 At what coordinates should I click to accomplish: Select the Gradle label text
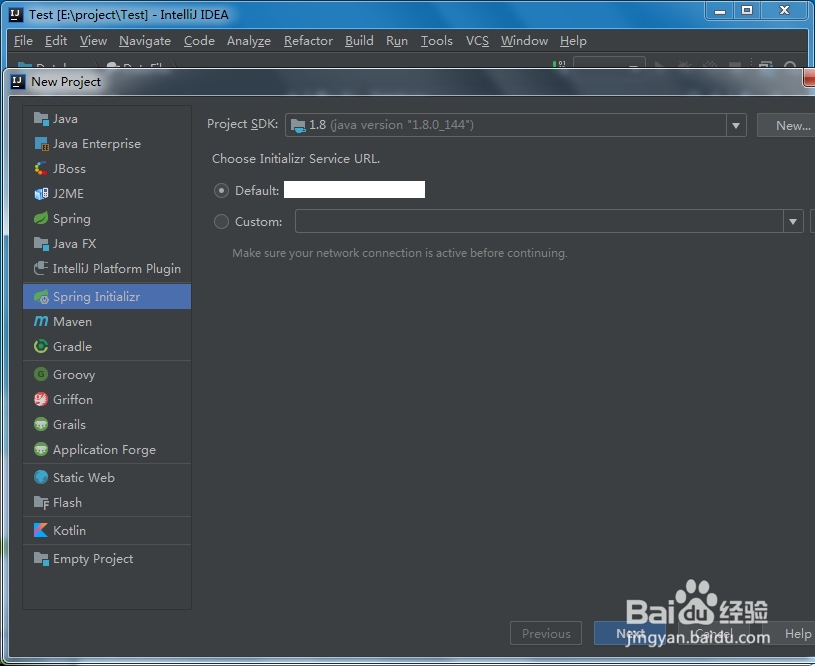coord(73,346)
